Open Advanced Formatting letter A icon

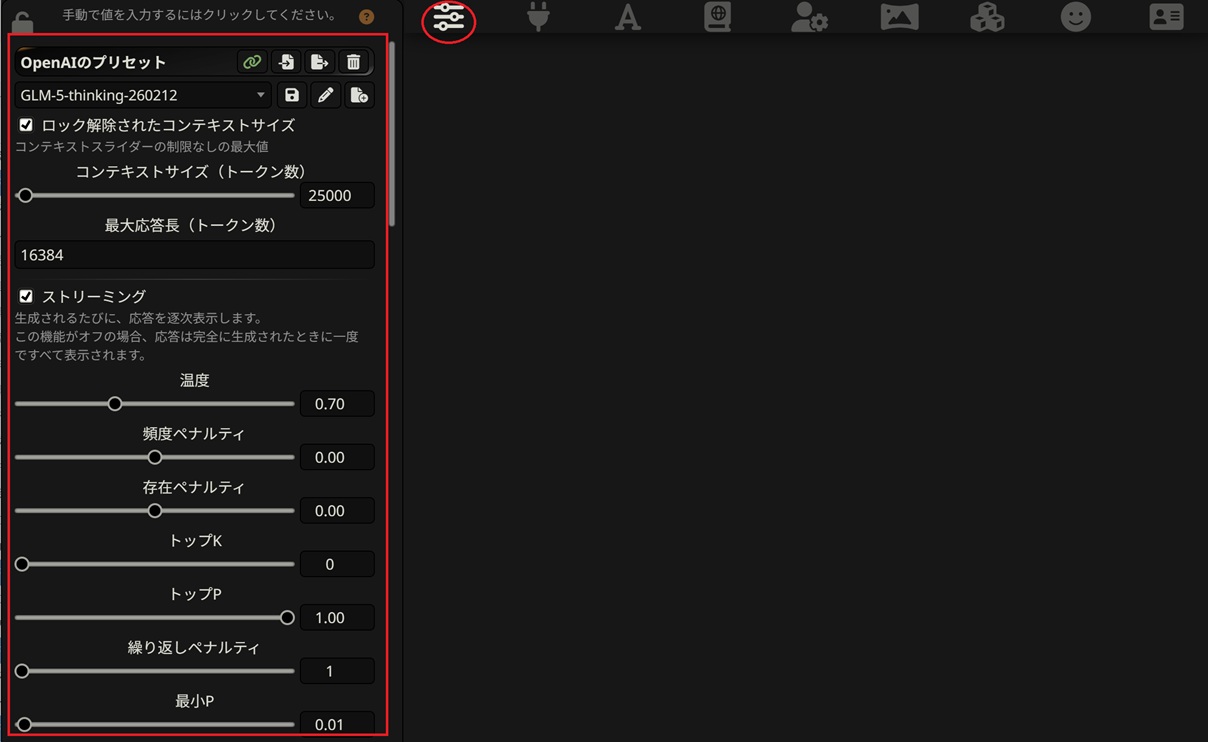pos(627,17)
